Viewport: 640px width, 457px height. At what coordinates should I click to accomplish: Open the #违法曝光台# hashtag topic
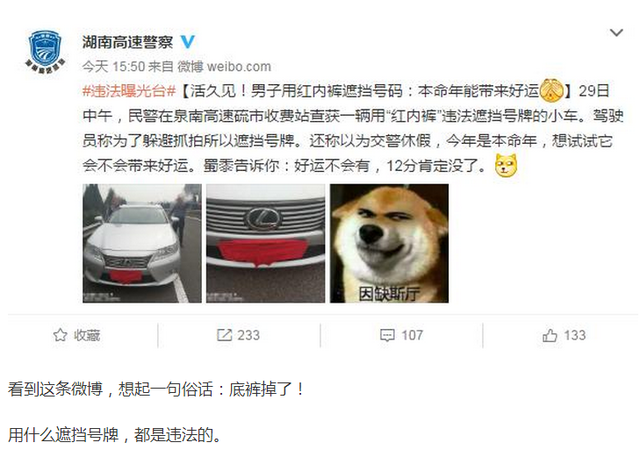tap(129, 91)
